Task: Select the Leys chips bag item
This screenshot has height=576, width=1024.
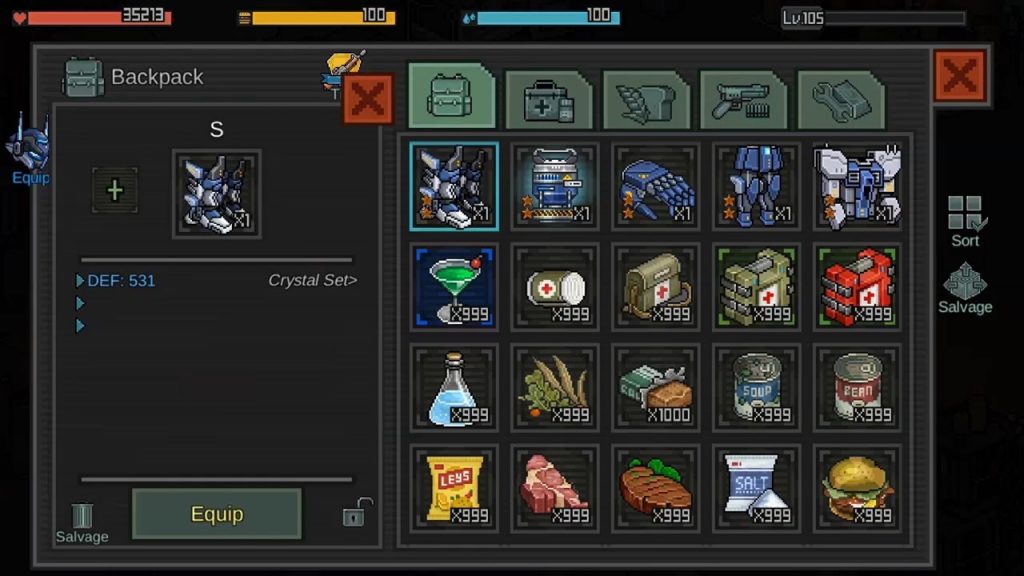Action: point(454,488)
